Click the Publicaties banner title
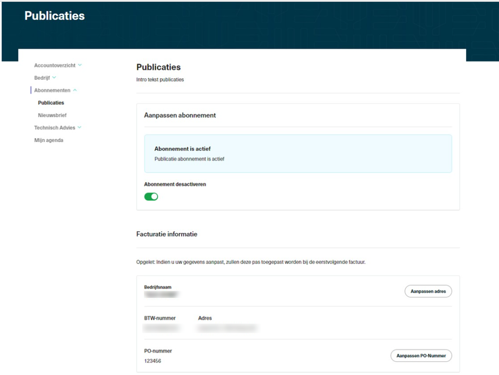Image resolution: width=499 pixels, height=375 pixels. [55, 16]
